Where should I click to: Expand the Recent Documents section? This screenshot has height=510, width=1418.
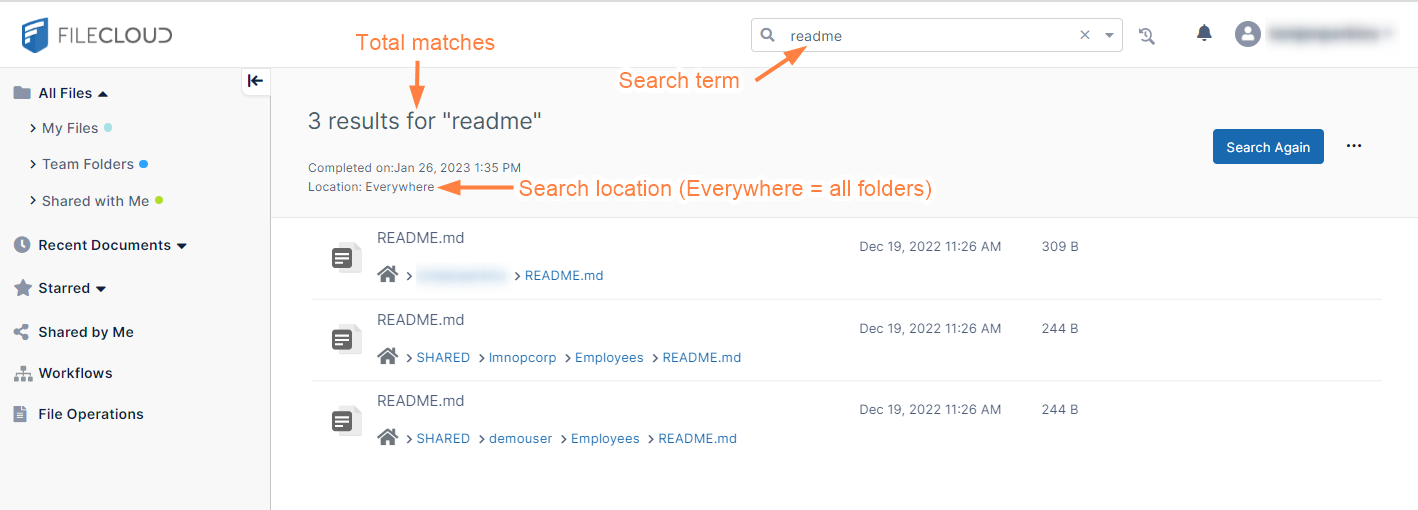(181, 246)
